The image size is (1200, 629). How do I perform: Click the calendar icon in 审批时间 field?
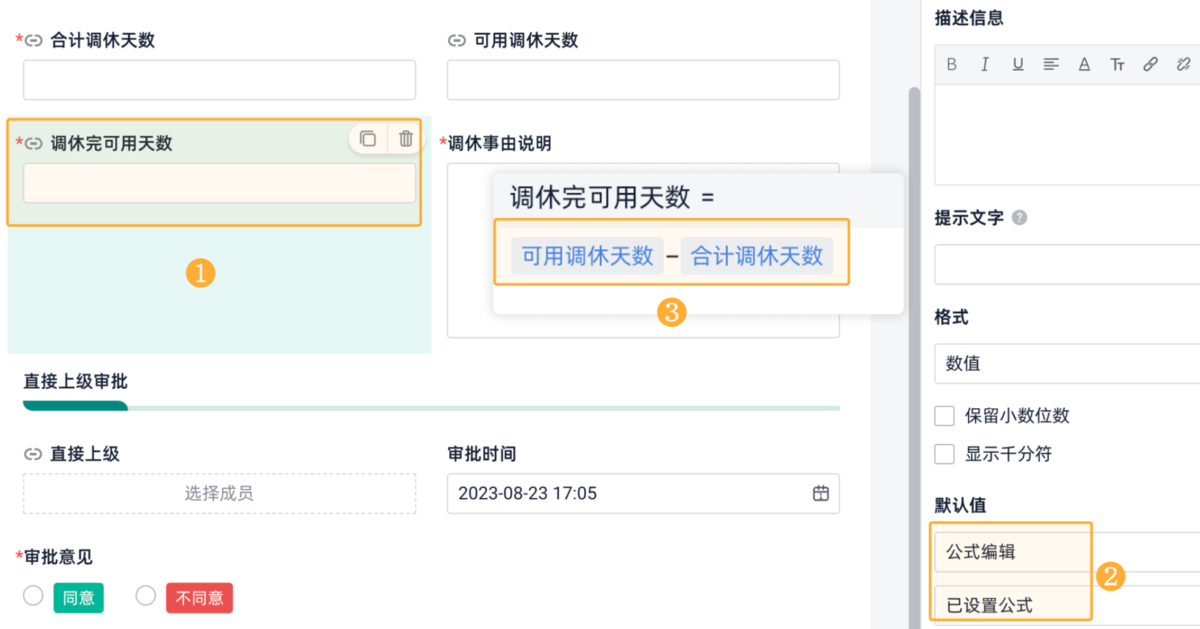(x=821, y=493)
